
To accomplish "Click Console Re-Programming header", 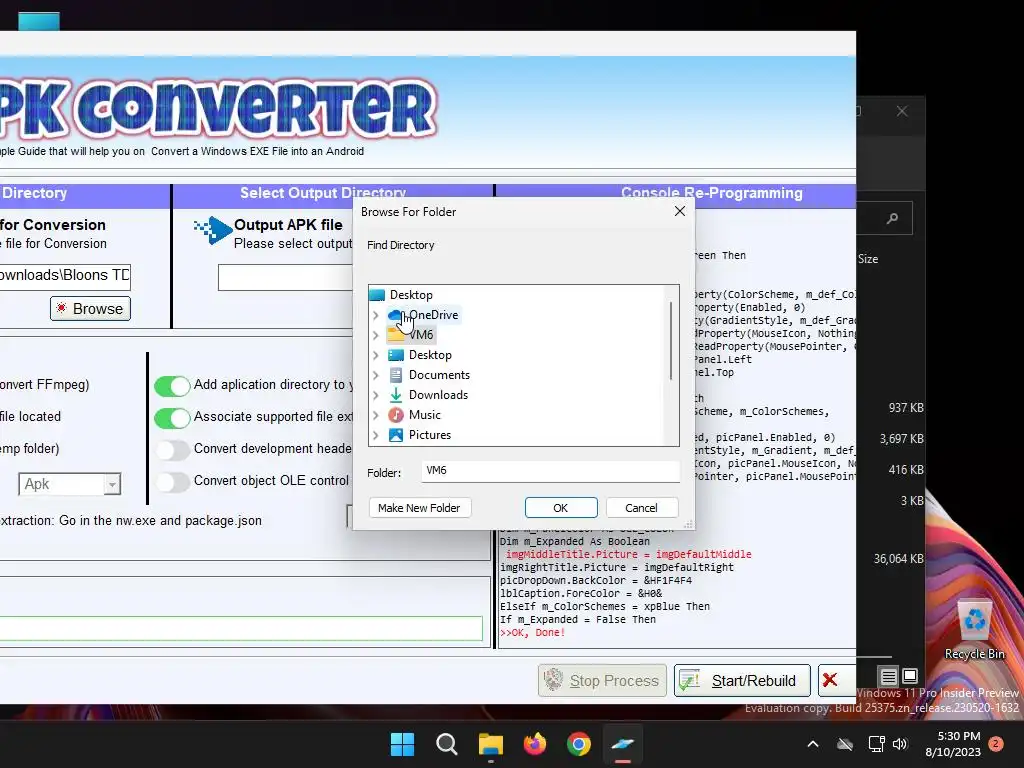I will (712, 193).
